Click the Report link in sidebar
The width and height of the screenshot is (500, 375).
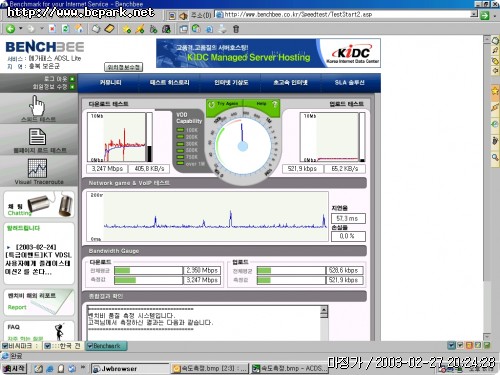[x=17, y=307]
